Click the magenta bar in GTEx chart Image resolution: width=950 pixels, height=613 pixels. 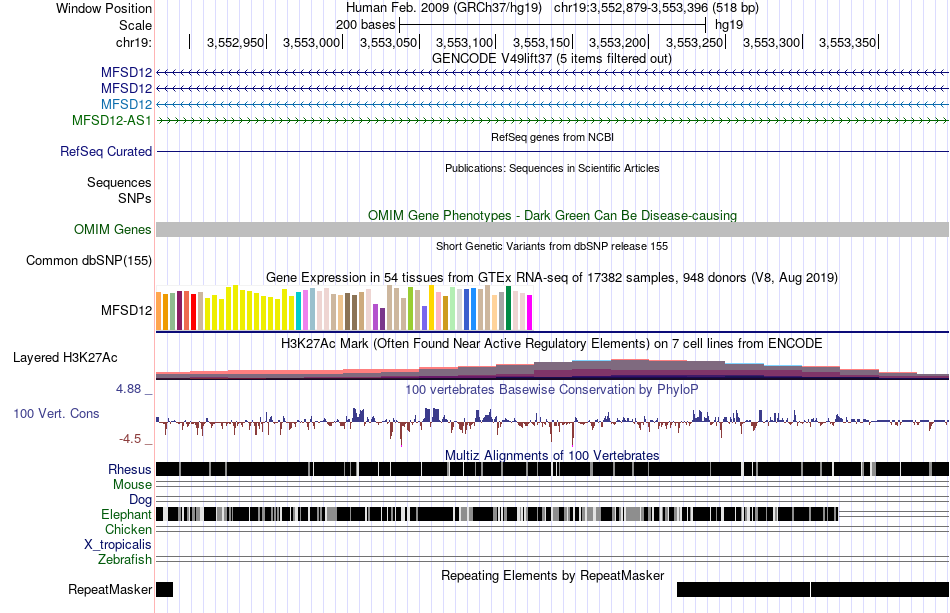tap(529, 313)
